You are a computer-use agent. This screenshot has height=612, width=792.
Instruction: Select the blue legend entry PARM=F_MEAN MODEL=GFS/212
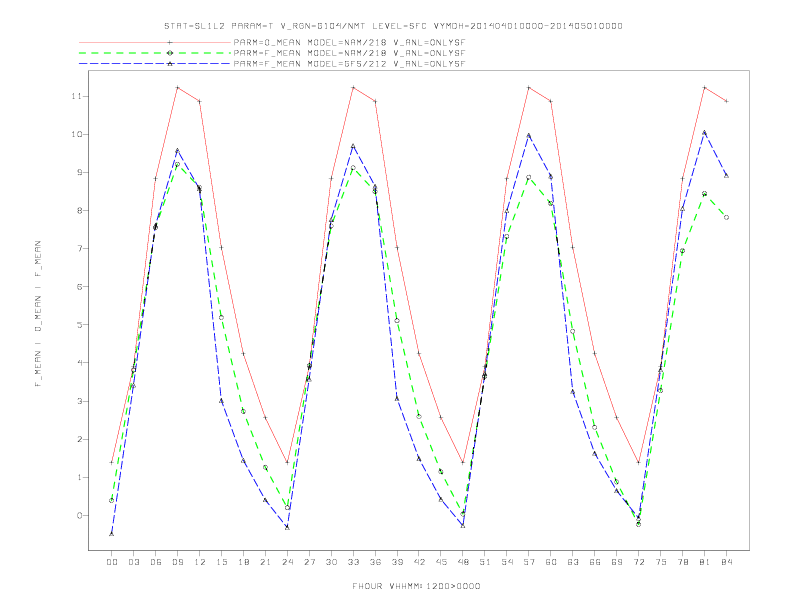349,64
